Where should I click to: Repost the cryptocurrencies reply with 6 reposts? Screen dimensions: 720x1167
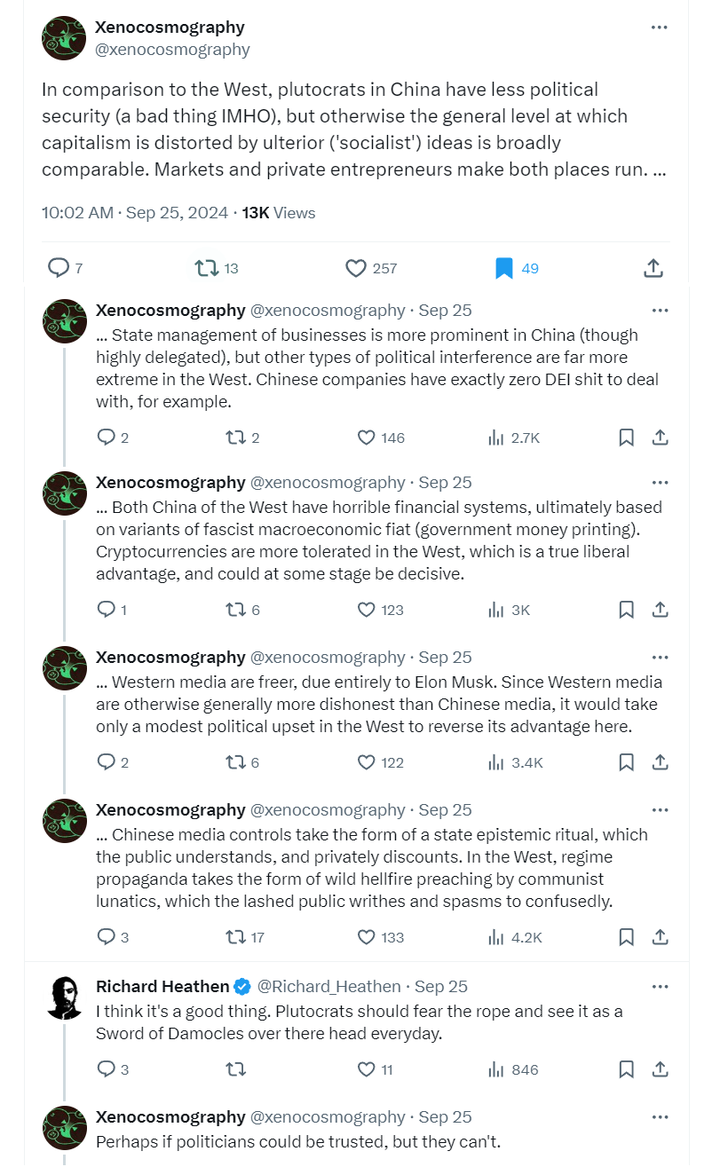coord(236,609)
